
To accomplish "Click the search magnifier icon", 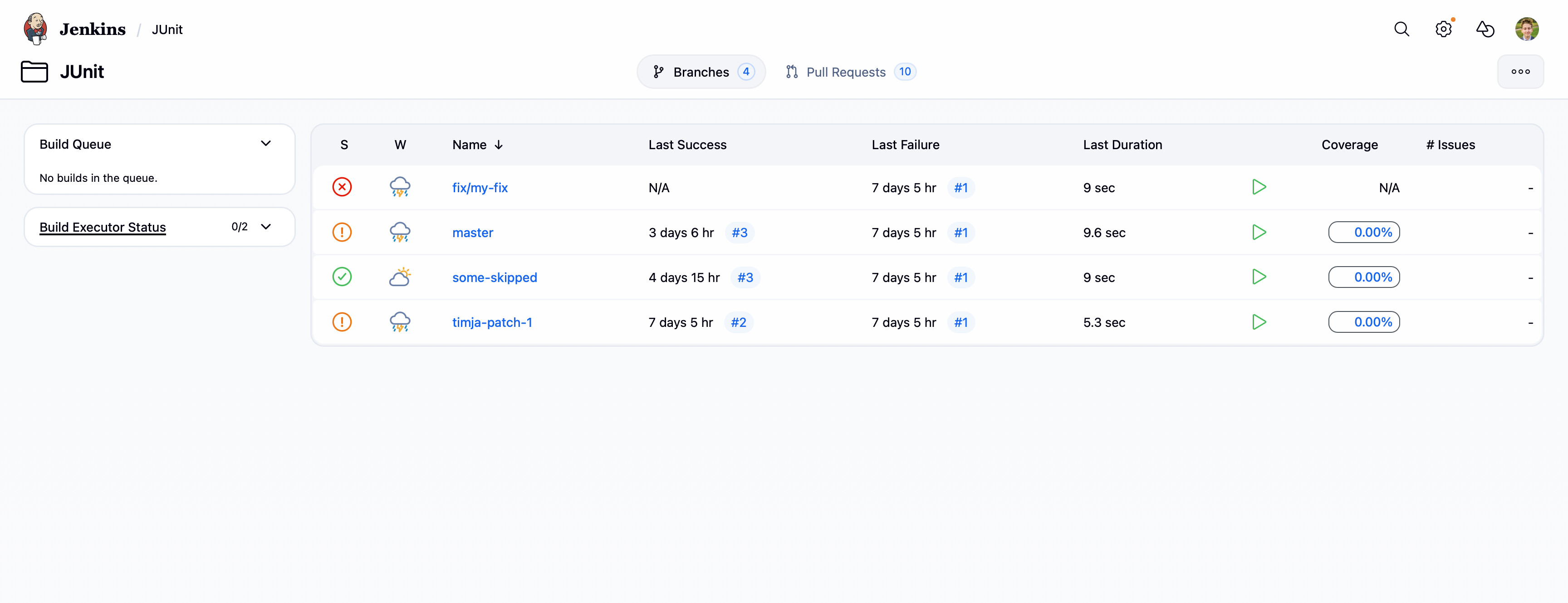I will (1401, 29).
